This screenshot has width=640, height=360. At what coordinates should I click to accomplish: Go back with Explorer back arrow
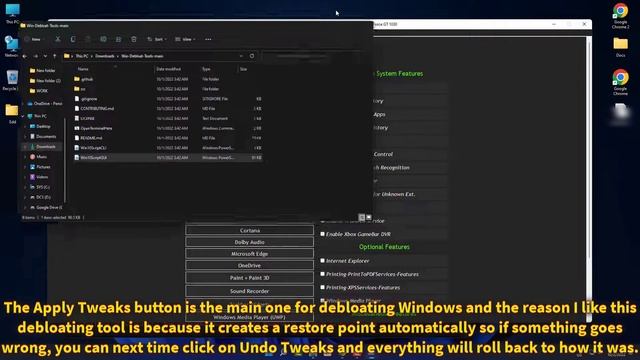pyautogui.click(x=25, y=56)
